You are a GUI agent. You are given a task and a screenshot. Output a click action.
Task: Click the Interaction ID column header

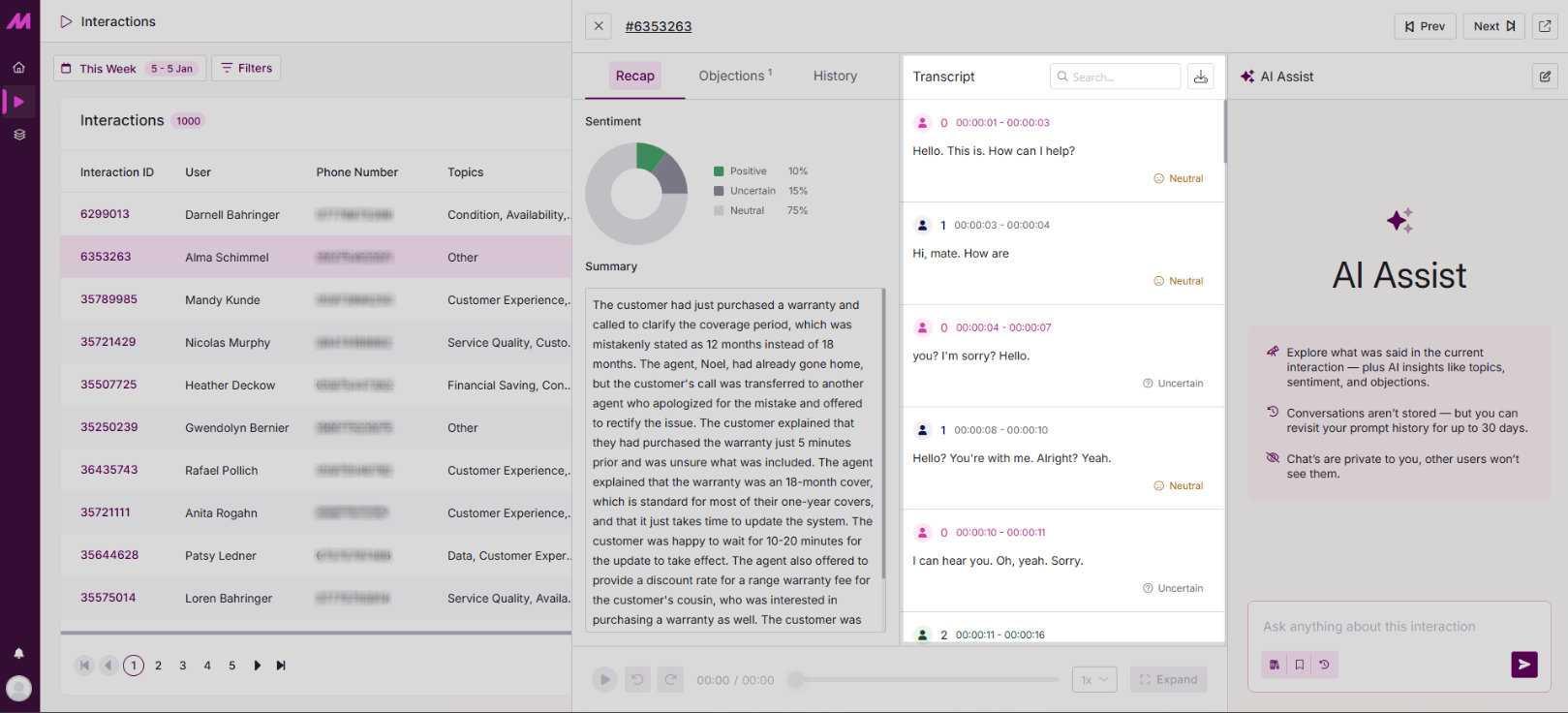tap(117, 172)
